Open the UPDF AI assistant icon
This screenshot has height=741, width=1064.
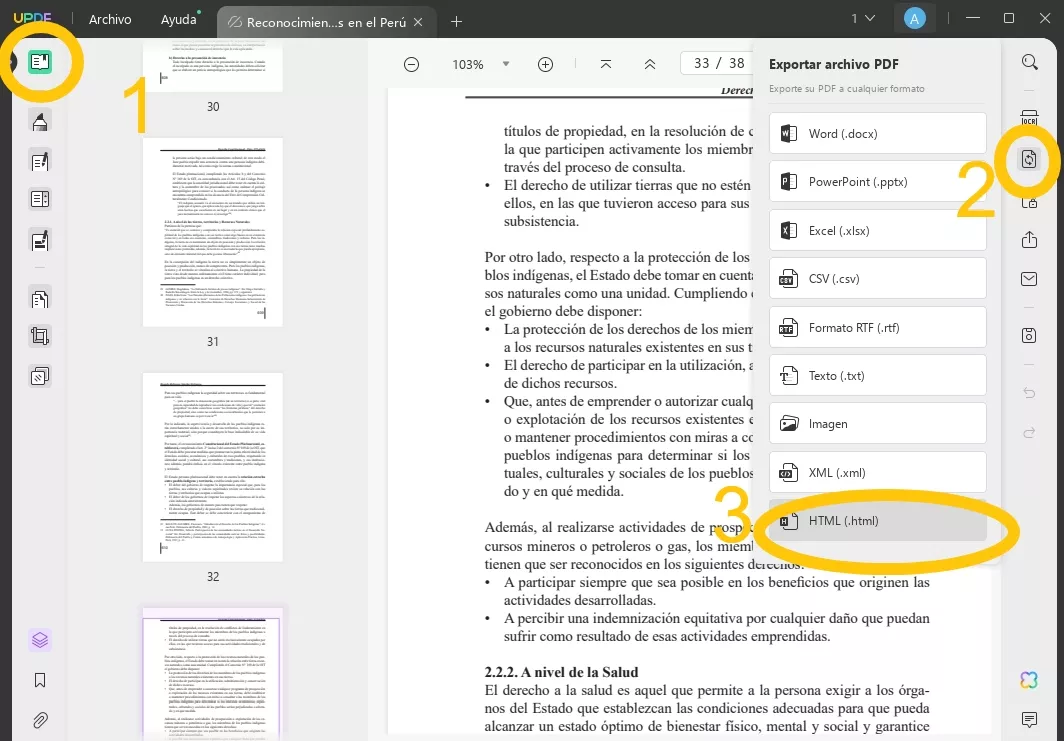tap(1029, 679)
